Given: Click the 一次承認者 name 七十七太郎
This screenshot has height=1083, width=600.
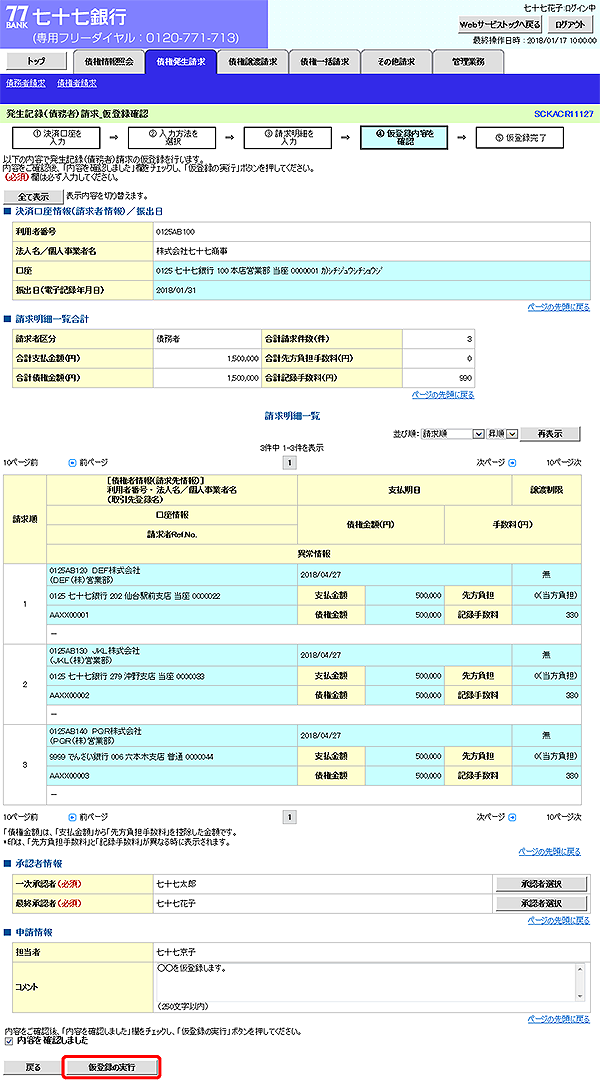Looking at the screenshot, I should click(176, 884).
